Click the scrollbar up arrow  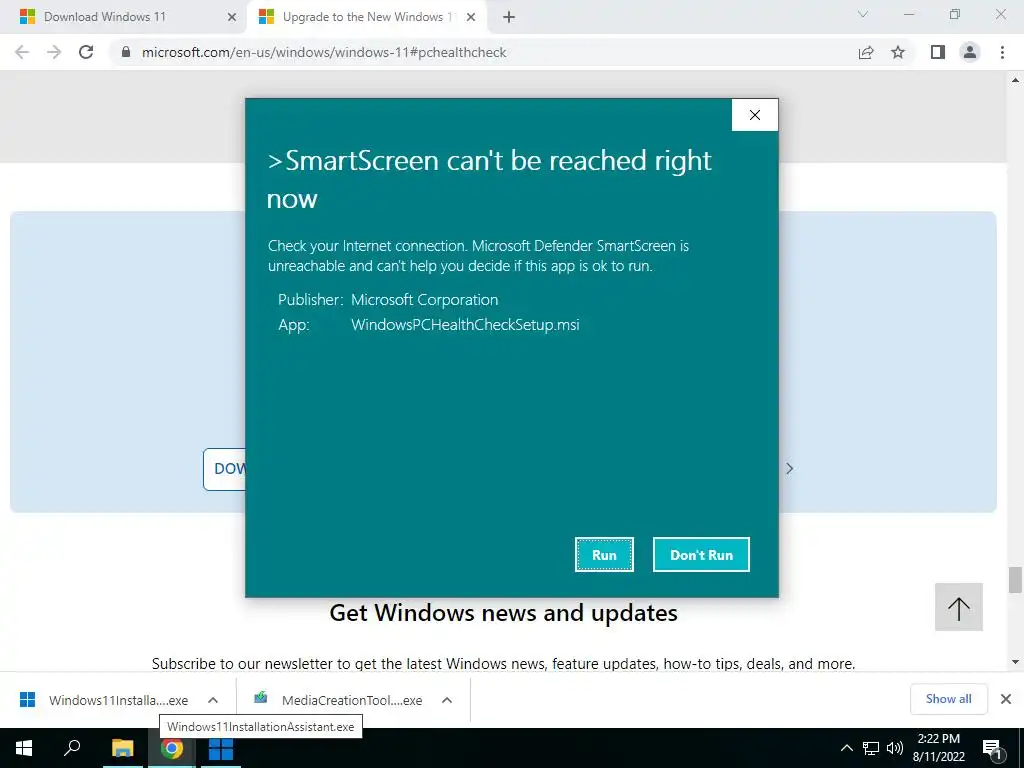1015,80
